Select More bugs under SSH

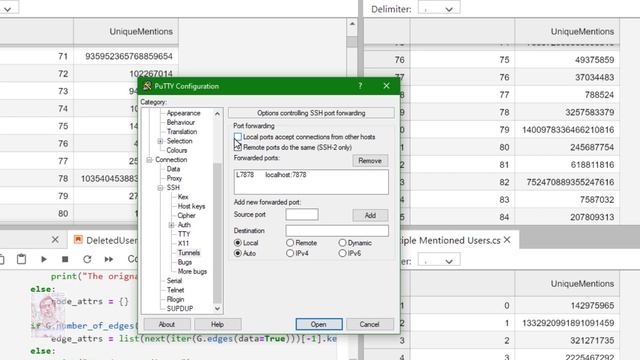[192, 271]
